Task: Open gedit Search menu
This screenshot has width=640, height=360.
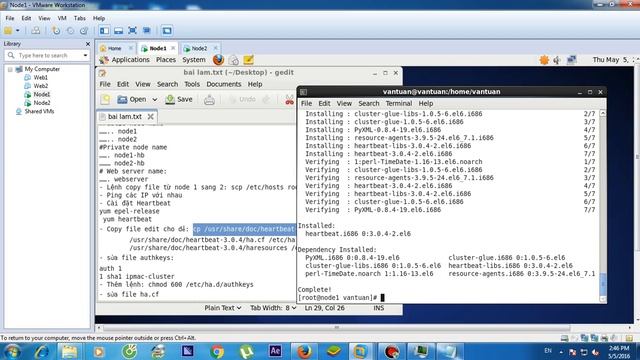Action: [167, 84]
